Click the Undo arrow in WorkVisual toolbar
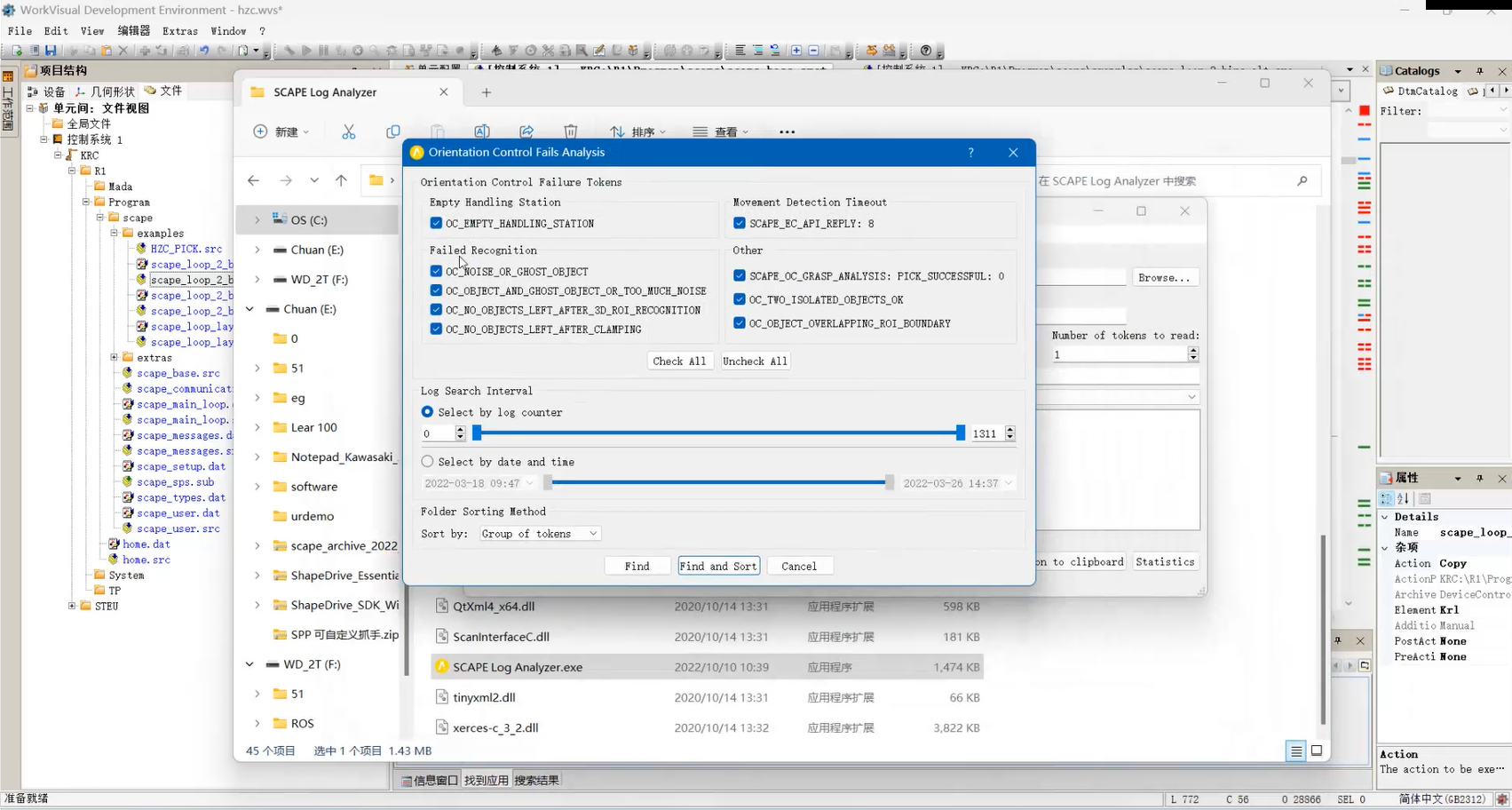 203,51
